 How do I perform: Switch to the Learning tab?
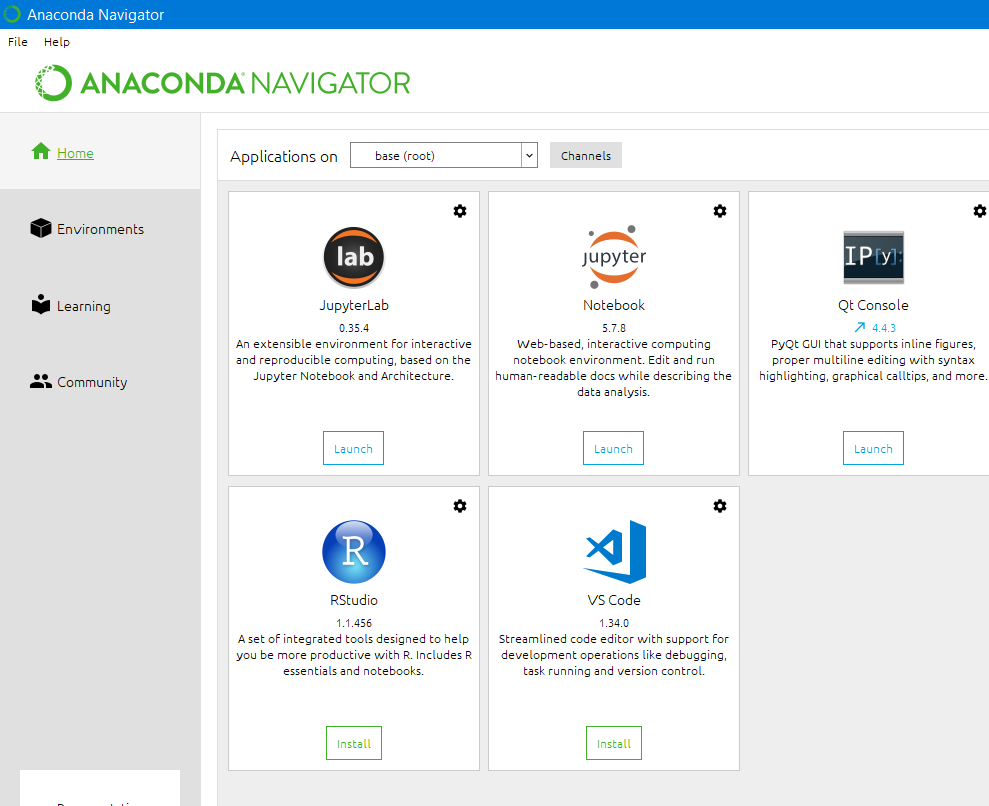tap(84, 306)
